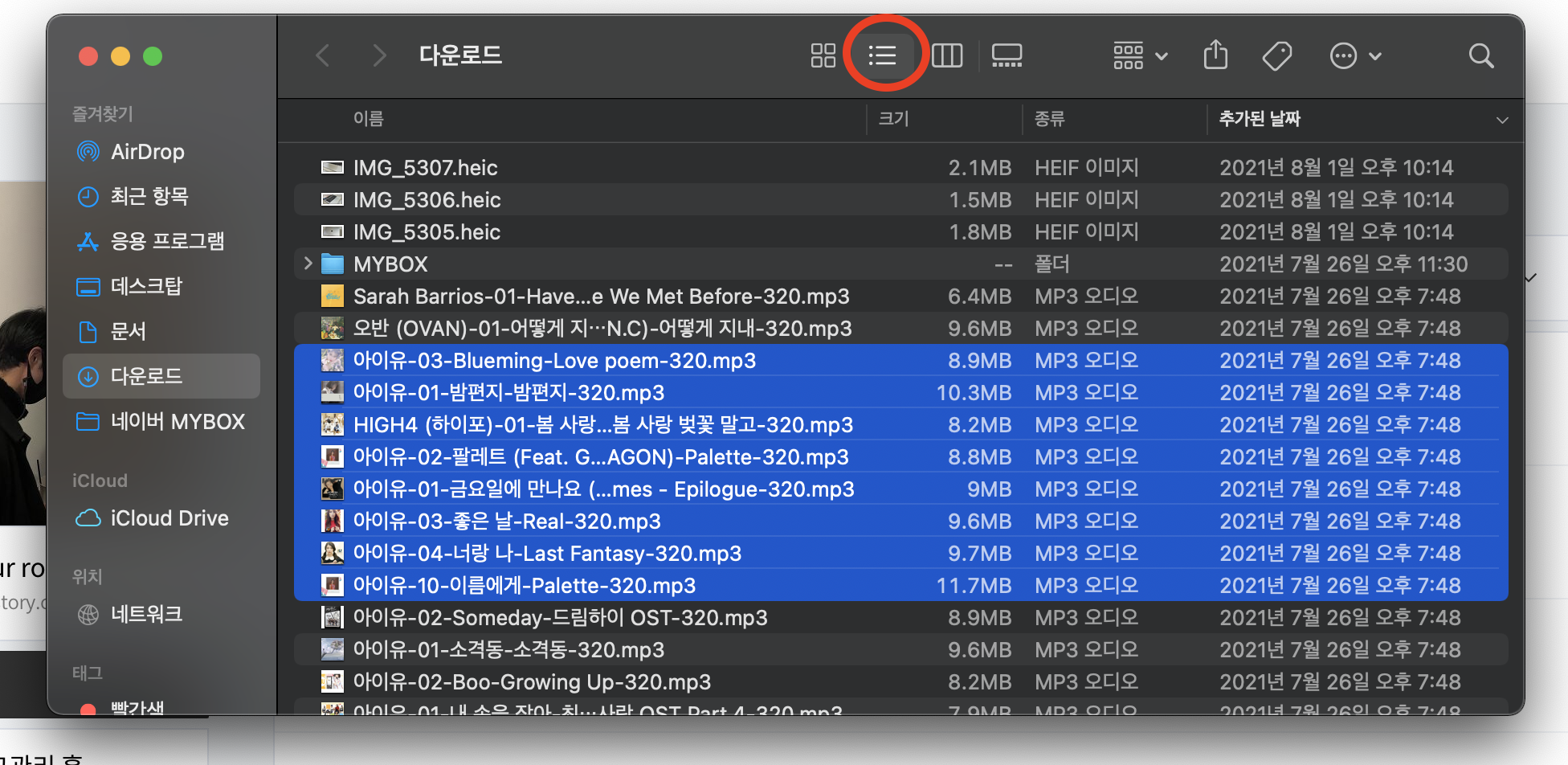Toggle sort direction arrow in date column

pyautogui.click(x=1501, y=121)
